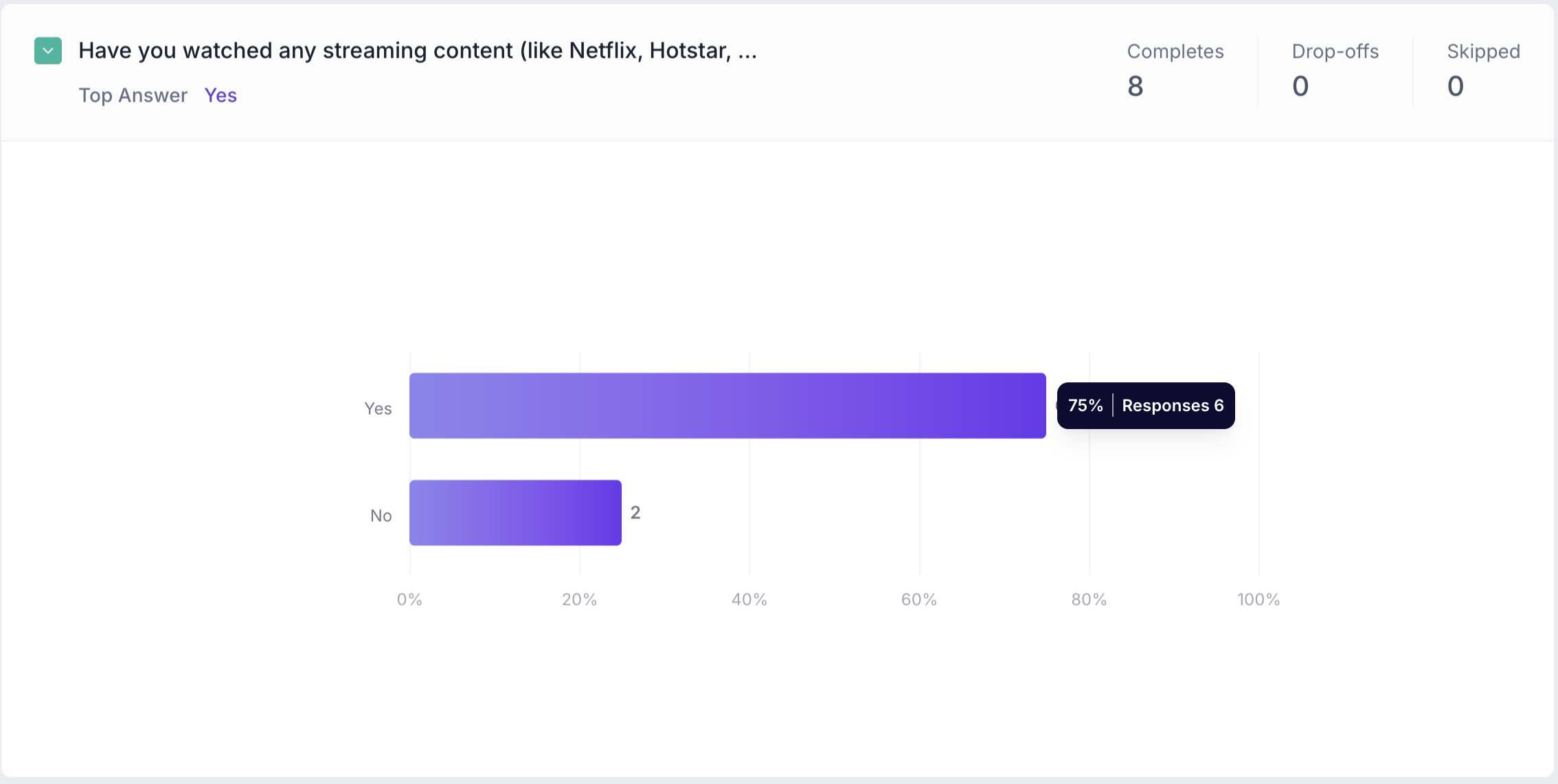1558x784 pixels.
Task: Collapse the question with green chevron icon
Action: 48,51
